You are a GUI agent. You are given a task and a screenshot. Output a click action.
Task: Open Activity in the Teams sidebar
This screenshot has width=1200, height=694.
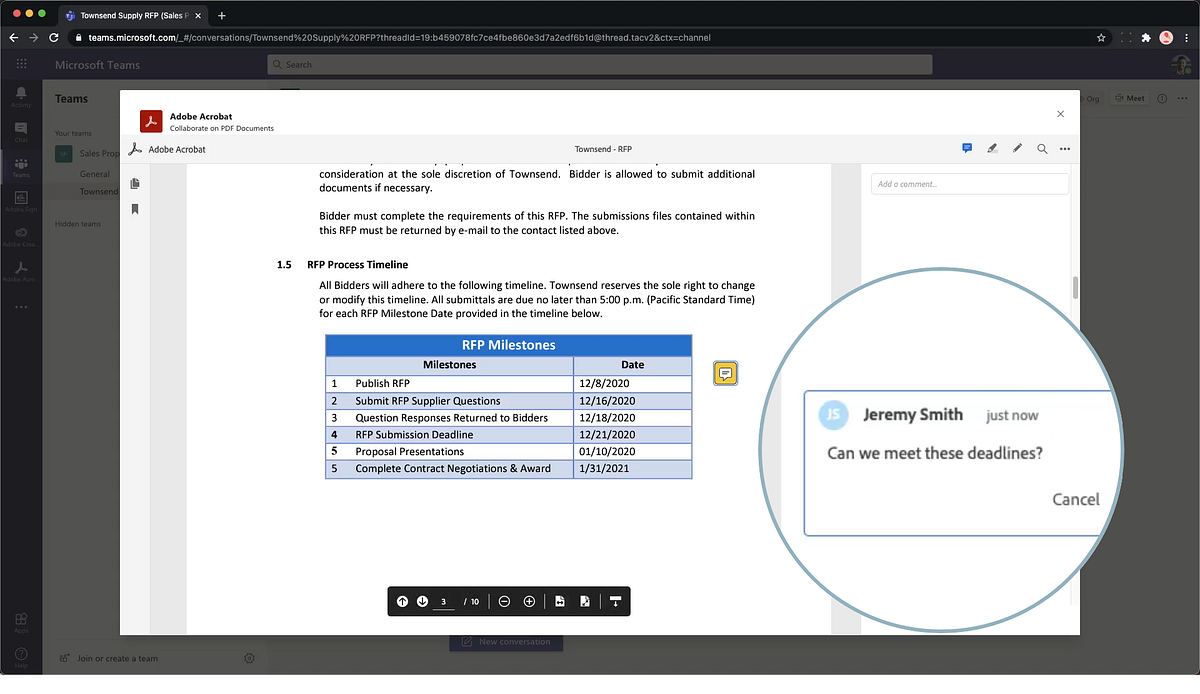tap(21, 97)
